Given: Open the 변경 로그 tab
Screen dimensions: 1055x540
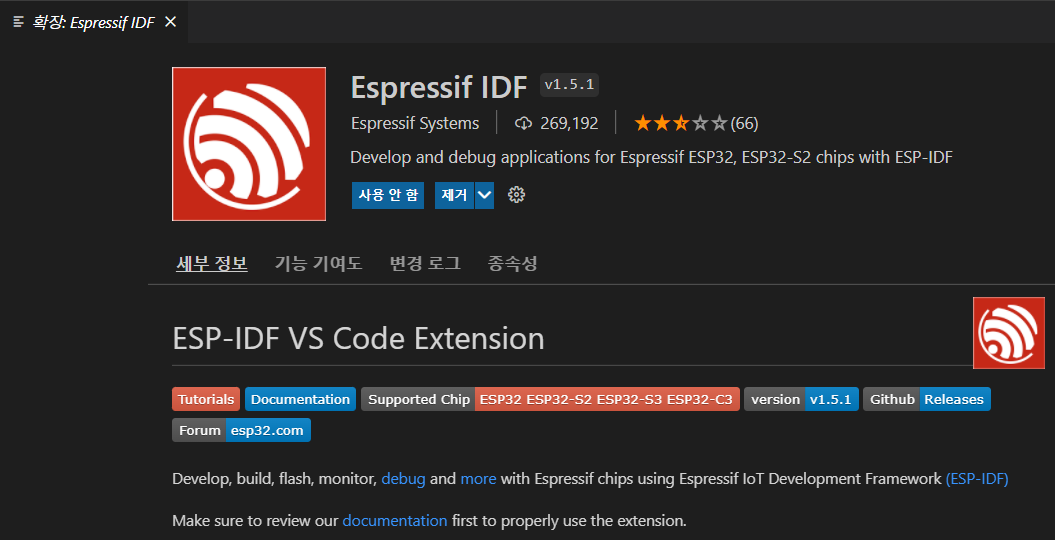Looking at the screenshot, I should [x=425, y=264].
